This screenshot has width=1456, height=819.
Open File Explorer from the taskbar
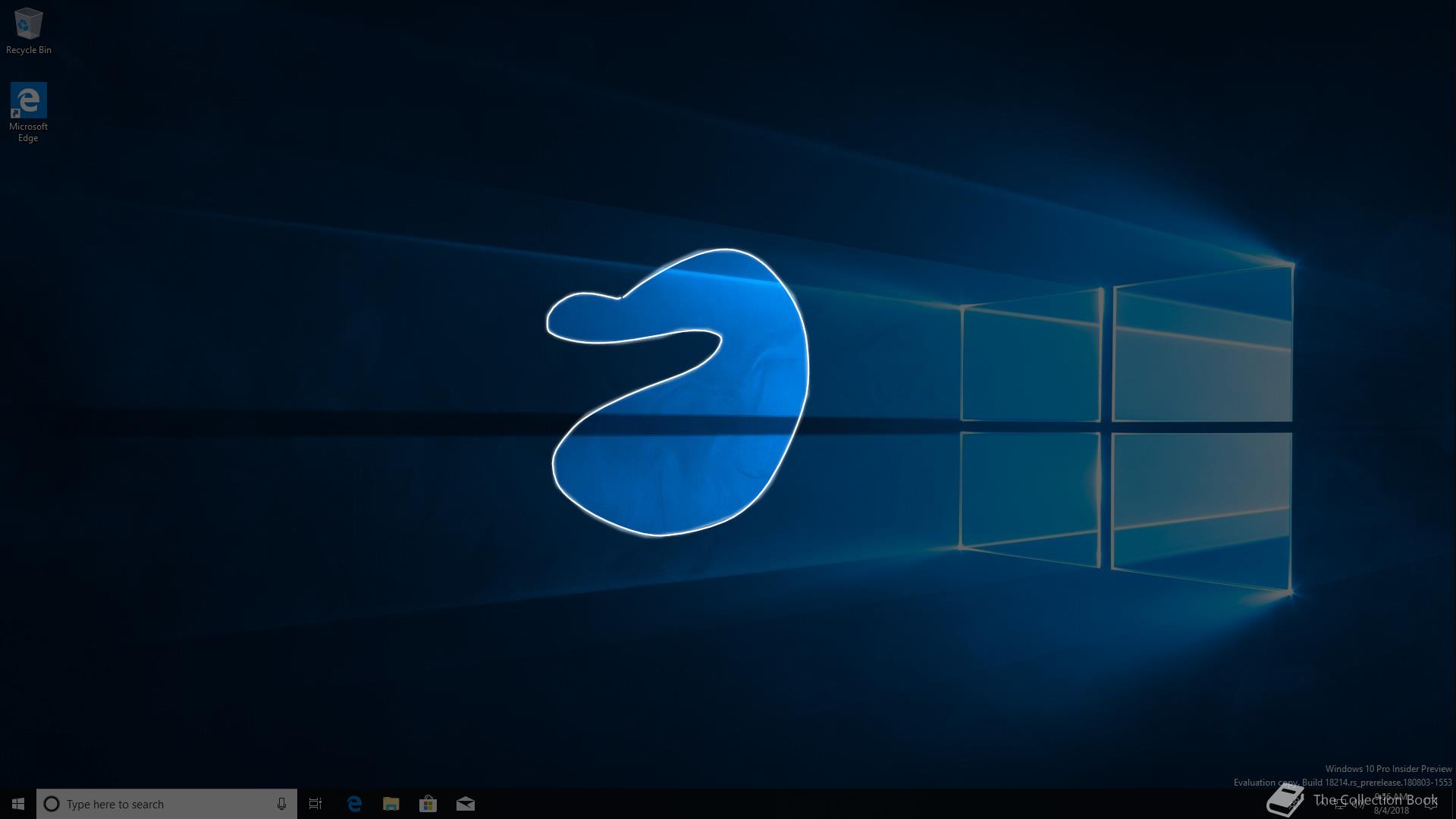click(x=391, y=804)
